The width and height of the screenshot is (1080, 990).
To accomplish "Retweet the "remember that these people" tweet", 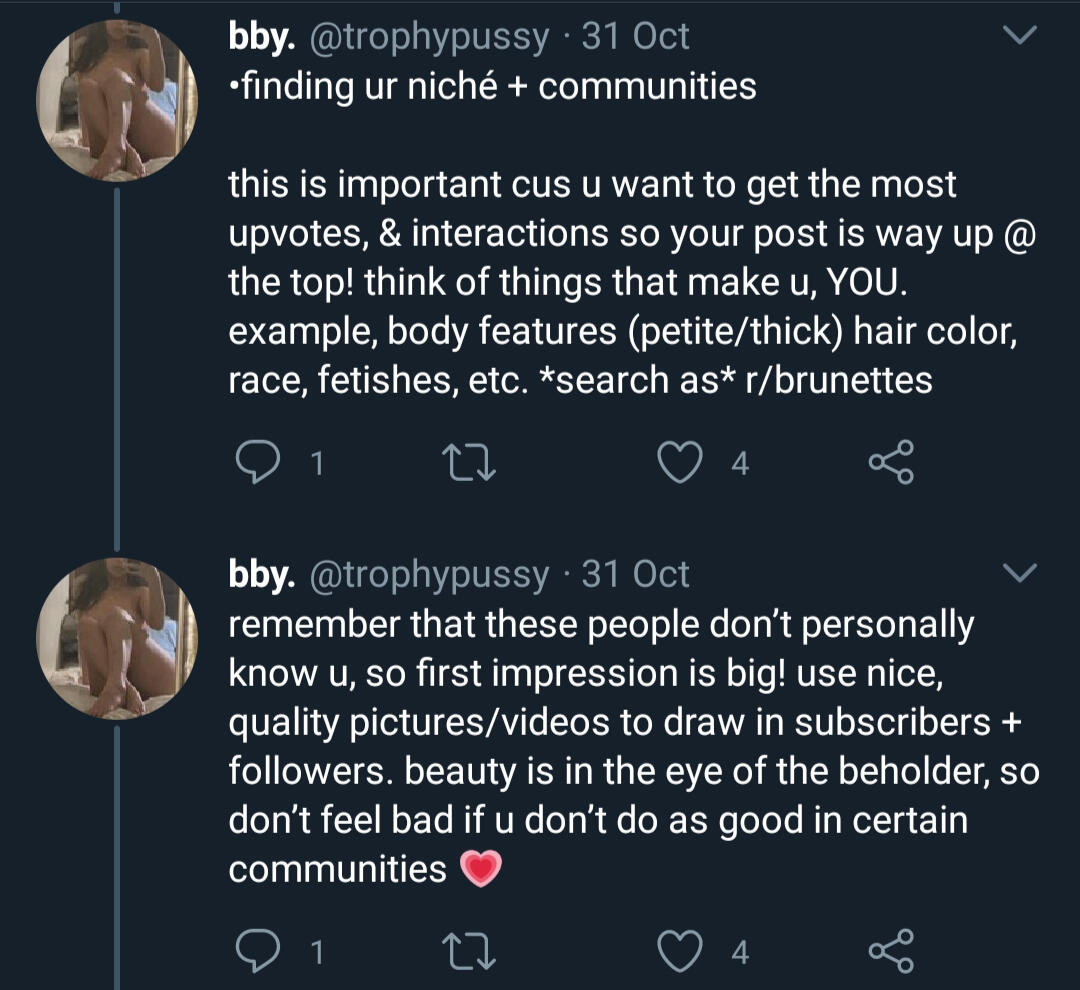I will click(x=466, y=952).
